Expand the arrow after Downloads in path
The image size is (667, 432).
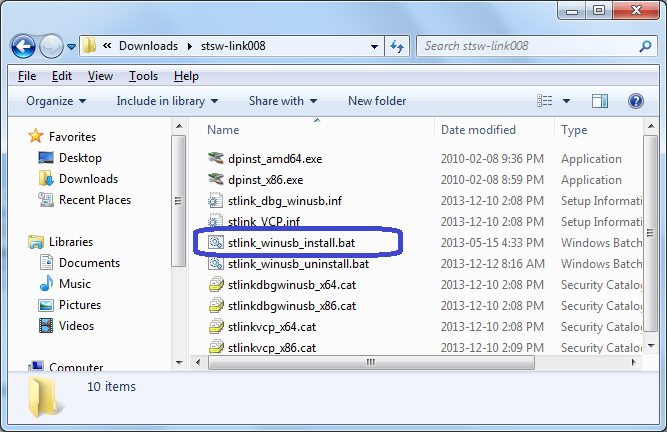coord(190,46)
